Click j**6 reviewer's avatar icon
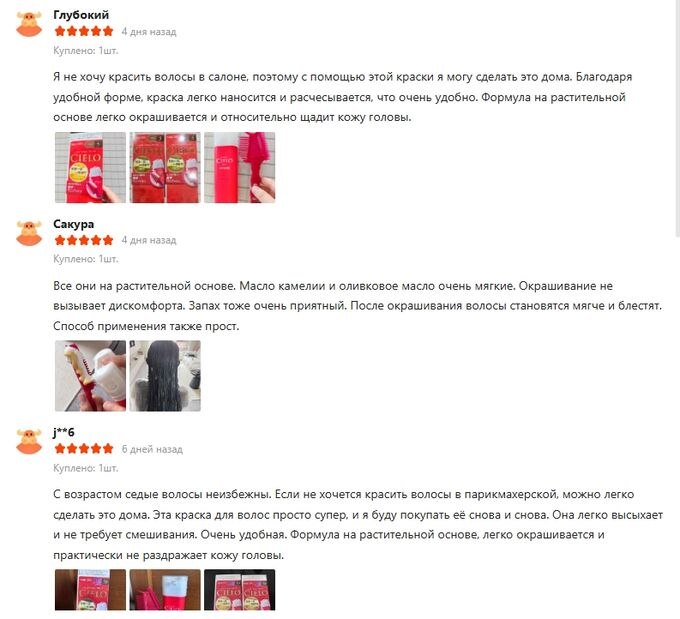Image resolution: width=680 pixels, height=619 pixels. [x=29, y=442]
